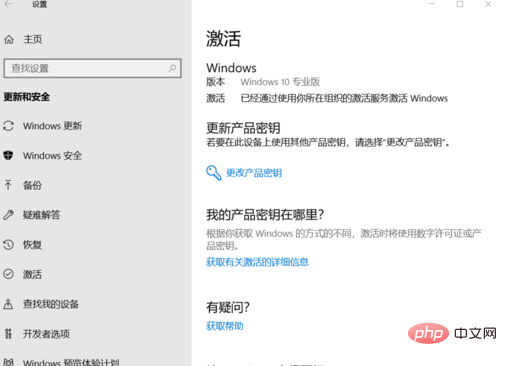Maximize the Settings window
The height and width of the screenshot is (366, 507).
click(x=460, y=4)
